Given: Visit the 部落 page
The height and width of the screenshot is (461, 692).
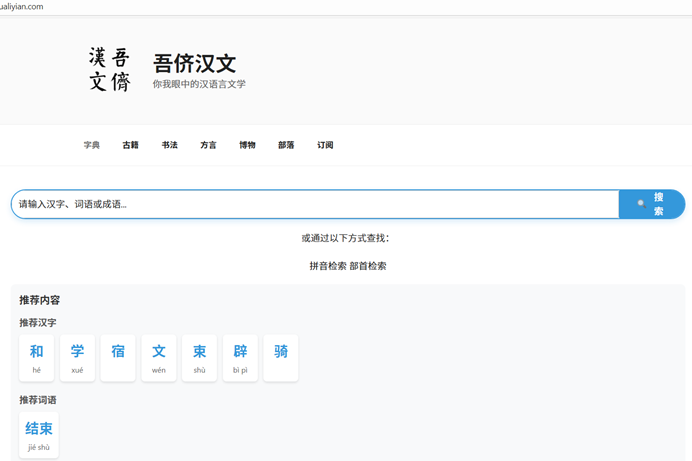Looking at the screenshot, I should [286, 145].
